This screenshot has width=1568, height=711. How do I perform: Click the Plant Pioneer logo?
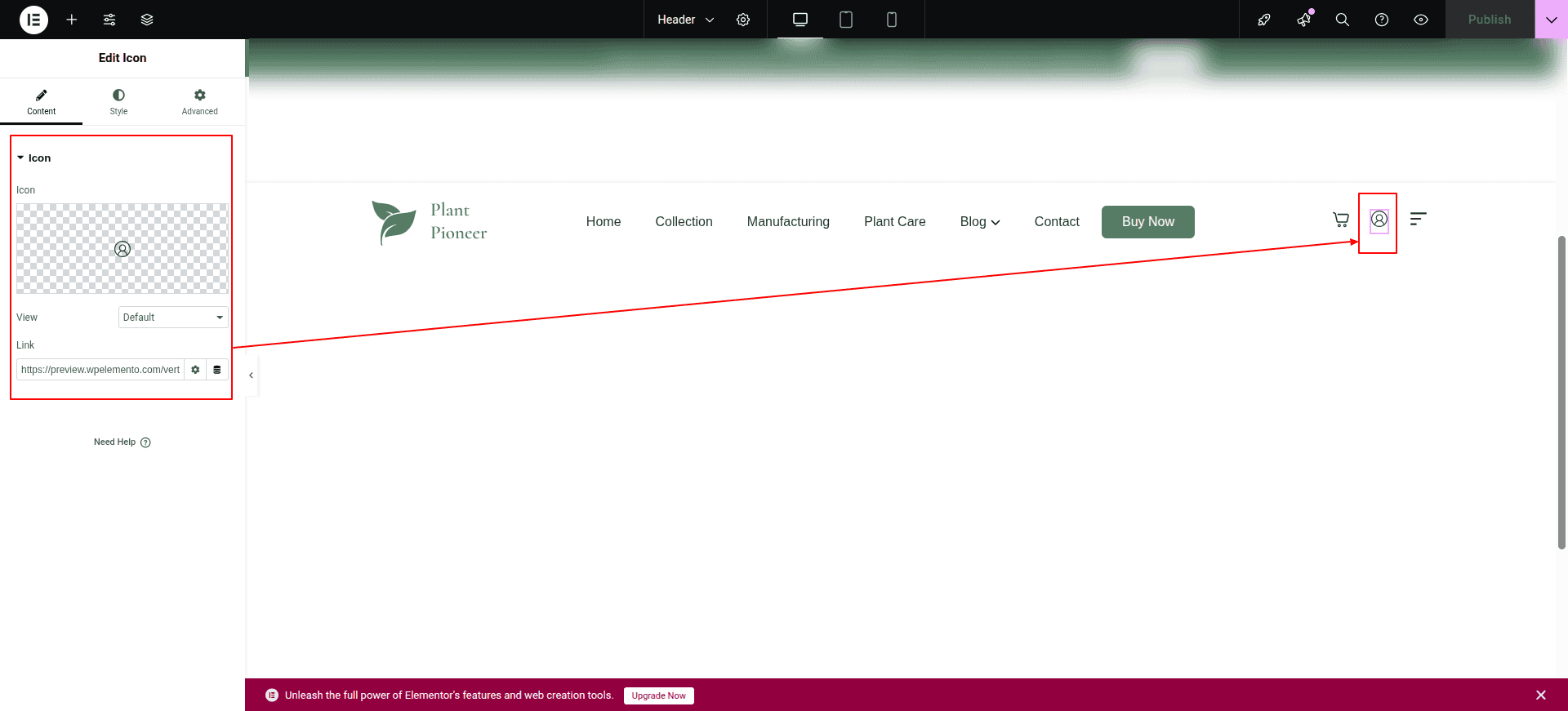click(430, 222)
